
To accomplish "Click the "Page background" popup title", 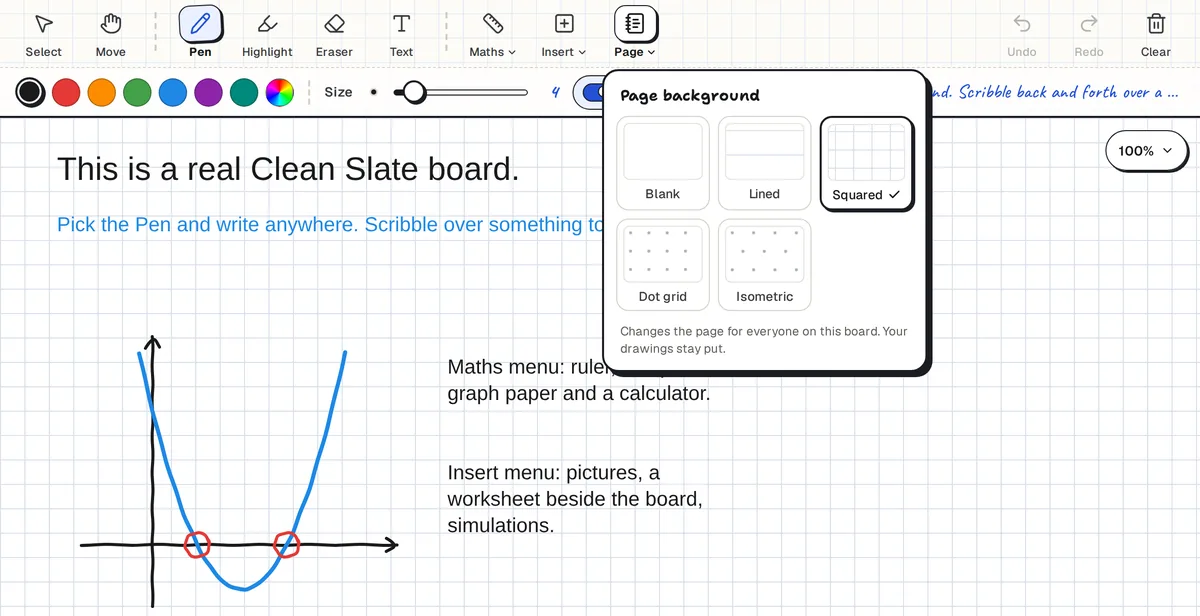I will coord(689,95).
